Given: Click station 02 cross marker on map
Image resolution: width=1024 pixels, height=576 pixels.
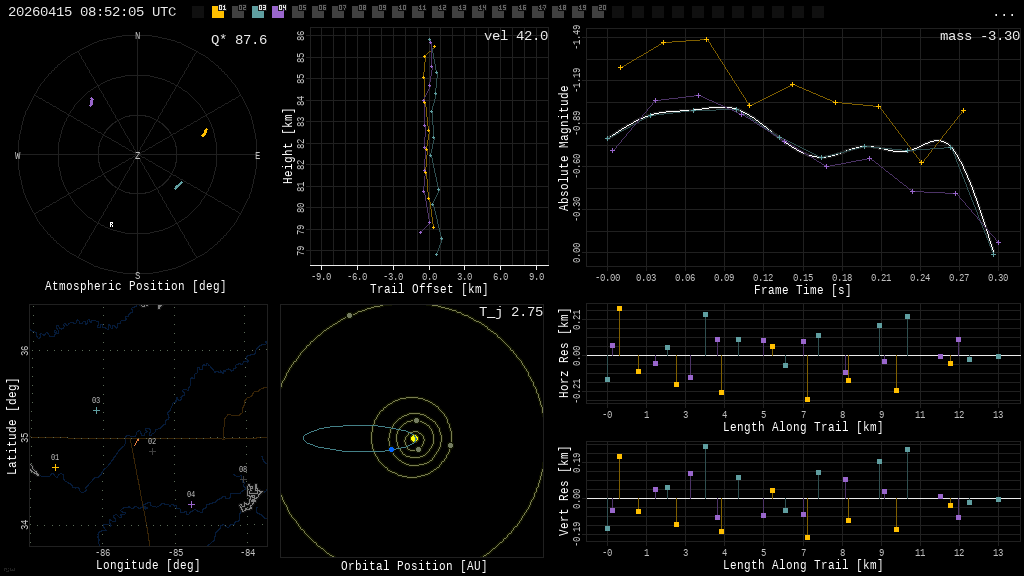Looking at the screenshot, I should (x=152, y=451).
